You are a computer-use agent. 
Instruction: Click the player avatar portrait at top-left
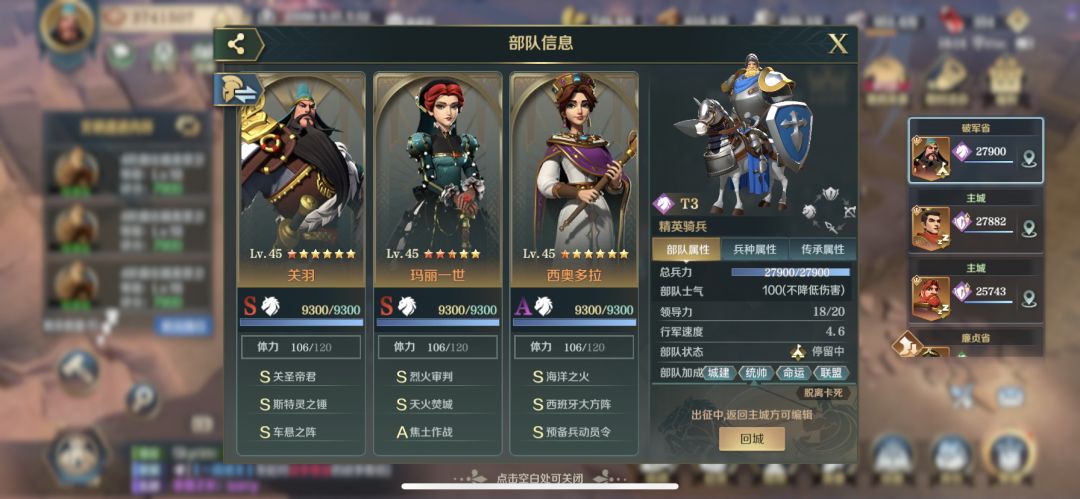click(x=67, y=28)
